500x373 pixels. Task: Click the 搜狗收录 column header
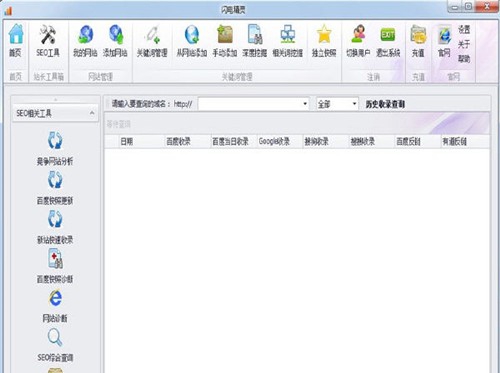(x=325, y=142)
